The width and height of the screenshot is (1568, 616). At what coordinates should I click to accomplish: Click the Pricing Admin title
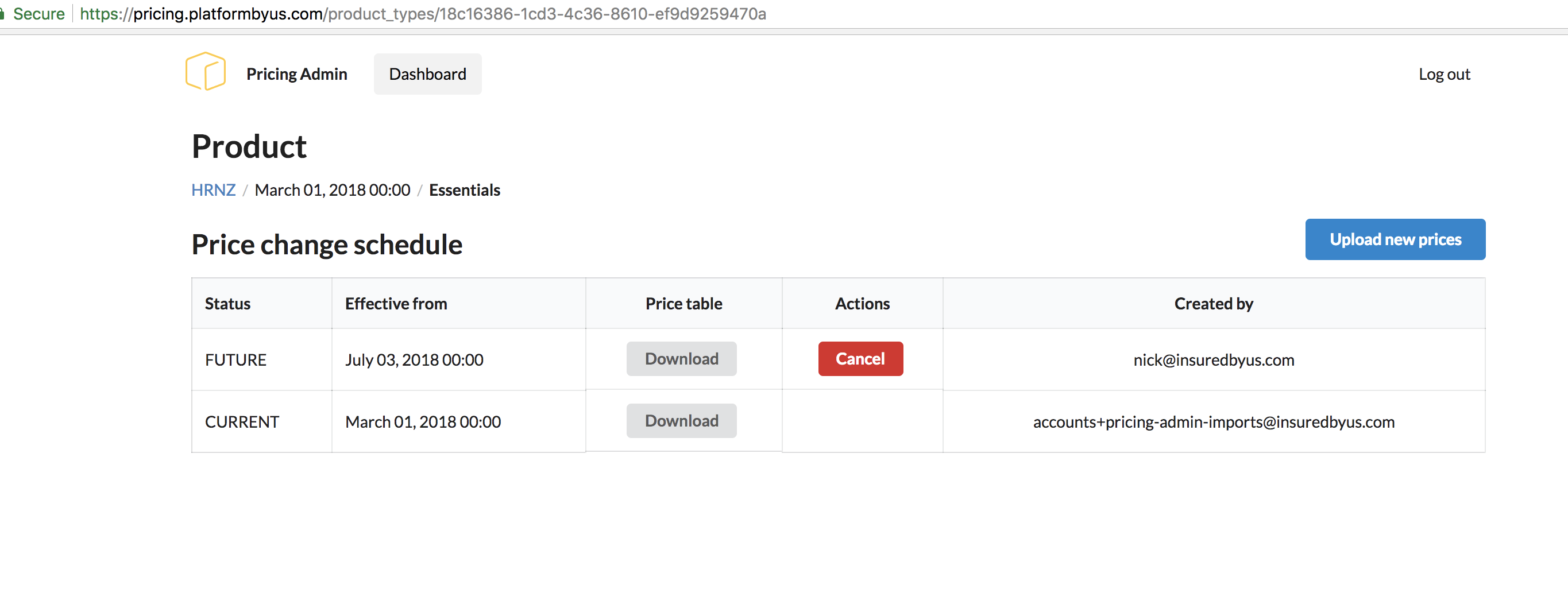(296, 74)
